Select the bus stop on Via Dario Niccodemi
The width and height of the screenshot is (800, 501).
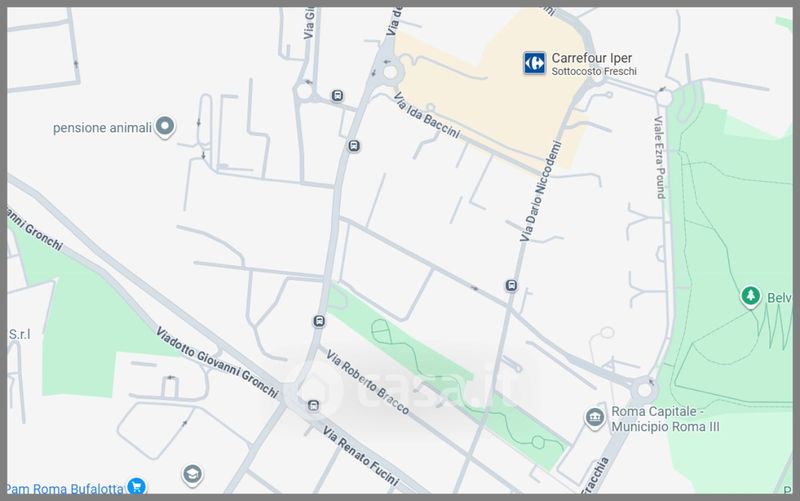click(511, 286)
